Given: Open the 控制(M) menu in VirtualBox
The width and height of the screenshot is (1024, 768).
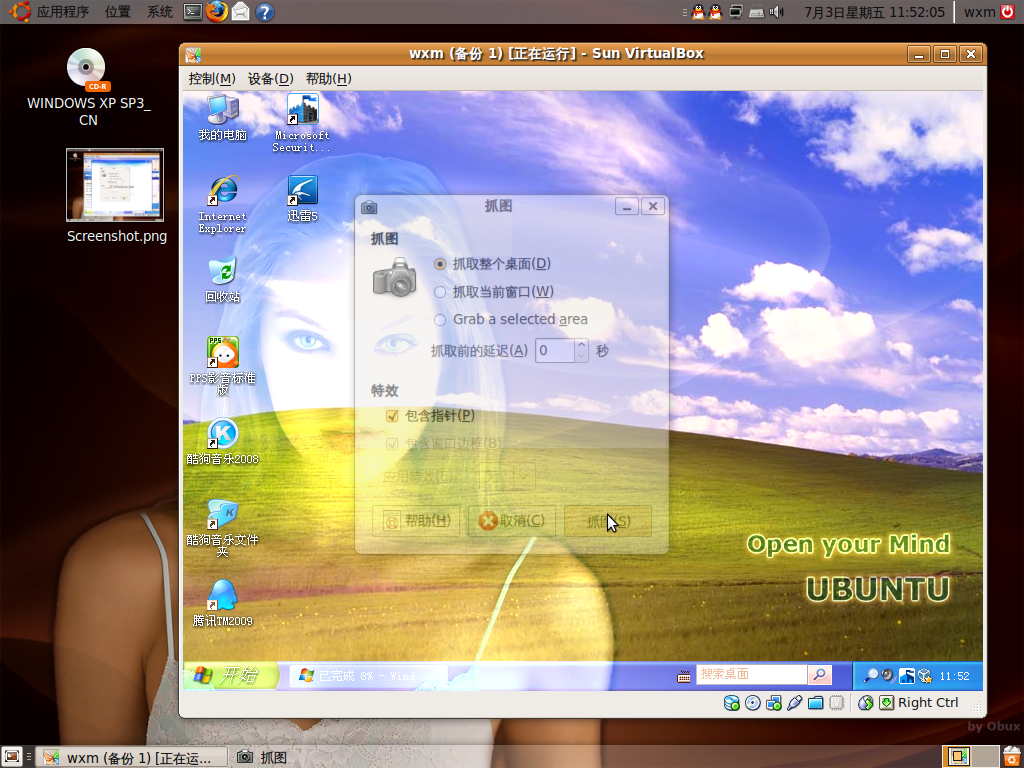Looking at the screenshot, I should point(212,79).
